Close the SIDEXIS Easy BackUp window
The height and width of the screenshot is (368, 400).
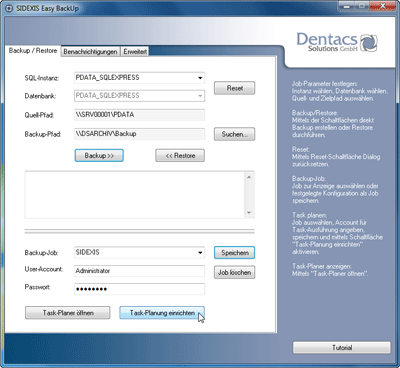(383, 6)
